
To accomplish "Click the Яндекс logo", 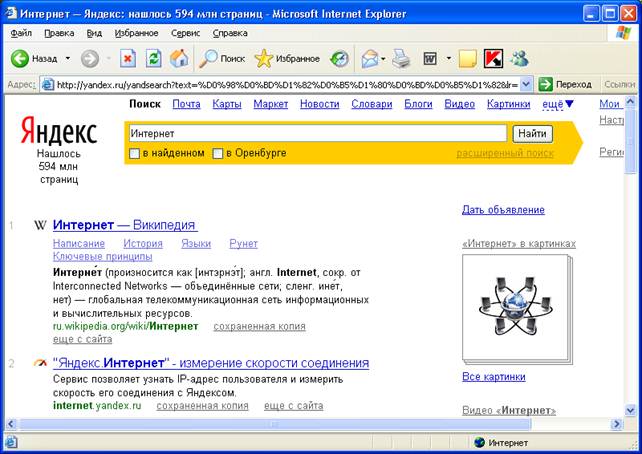I will tap(59, 130).
